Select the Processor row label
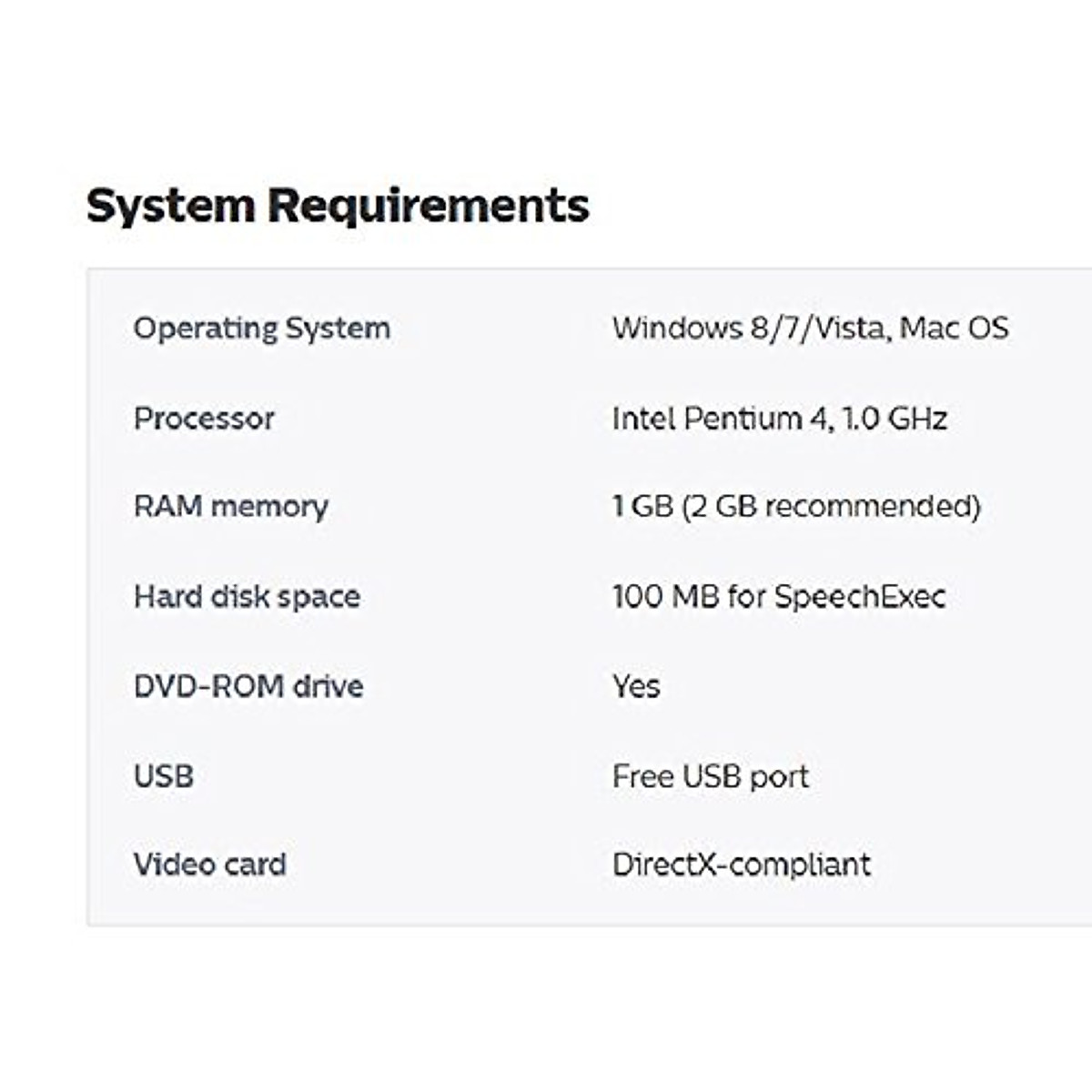 click(x=204, y=419)
